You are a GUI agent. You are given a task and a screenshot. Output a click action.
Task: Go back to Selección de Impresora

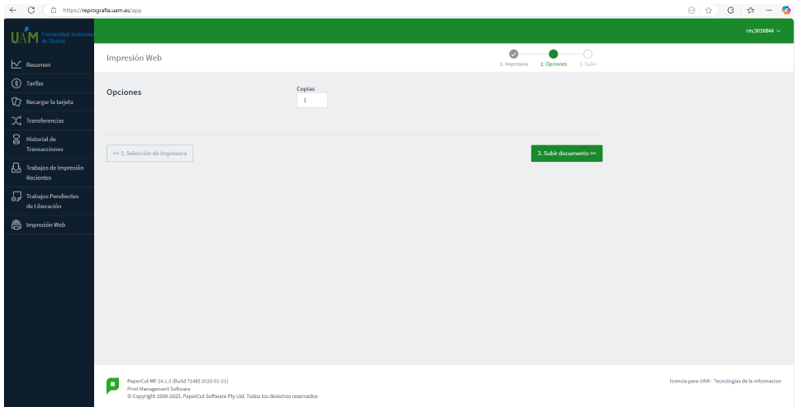pyautogui.click(x=150, y=153)
